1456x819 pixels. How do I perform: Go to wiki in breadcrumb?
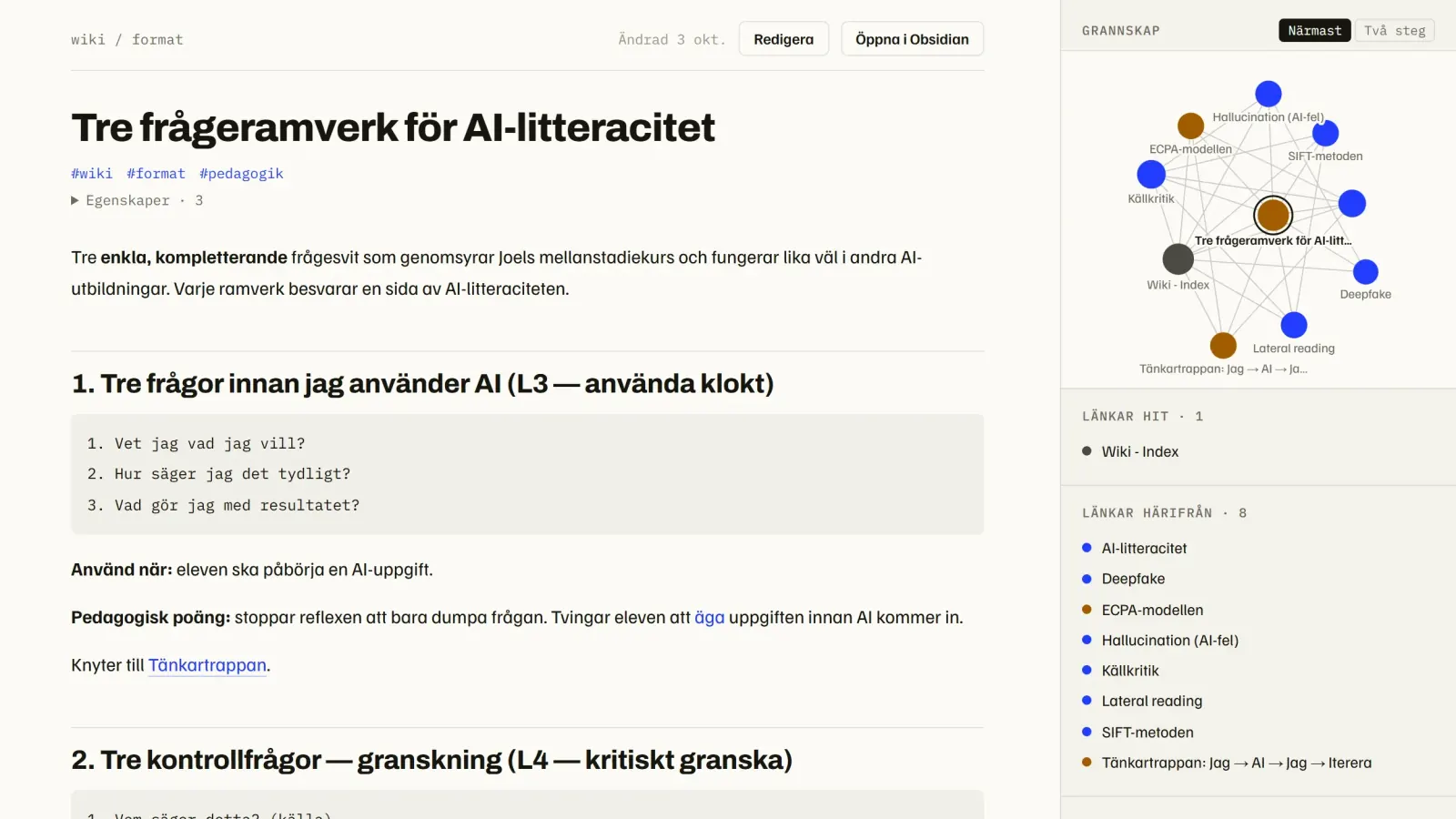click(88, 39)
